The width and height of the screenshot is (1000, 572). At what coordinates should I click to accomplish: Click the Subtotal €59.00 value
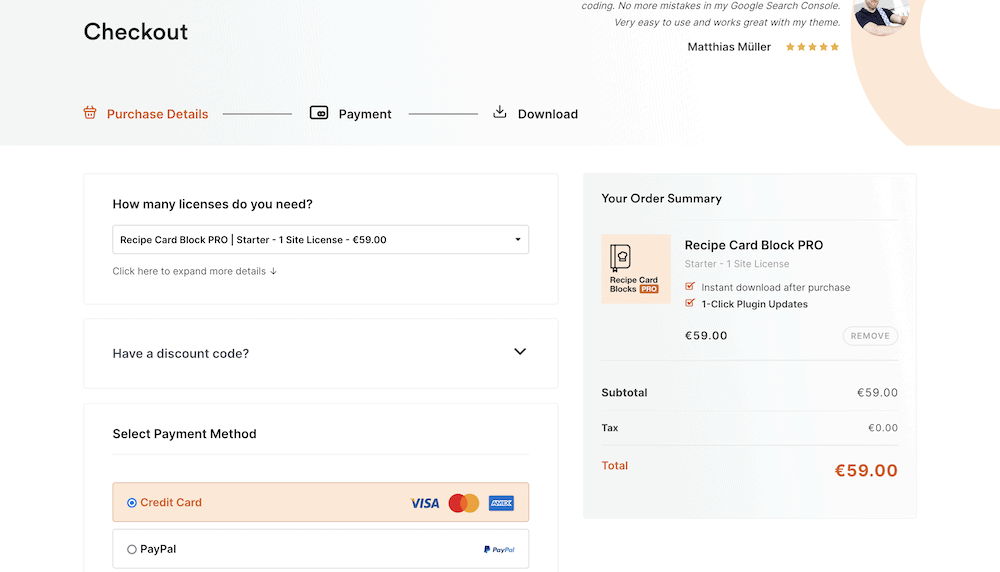point(877,393)
